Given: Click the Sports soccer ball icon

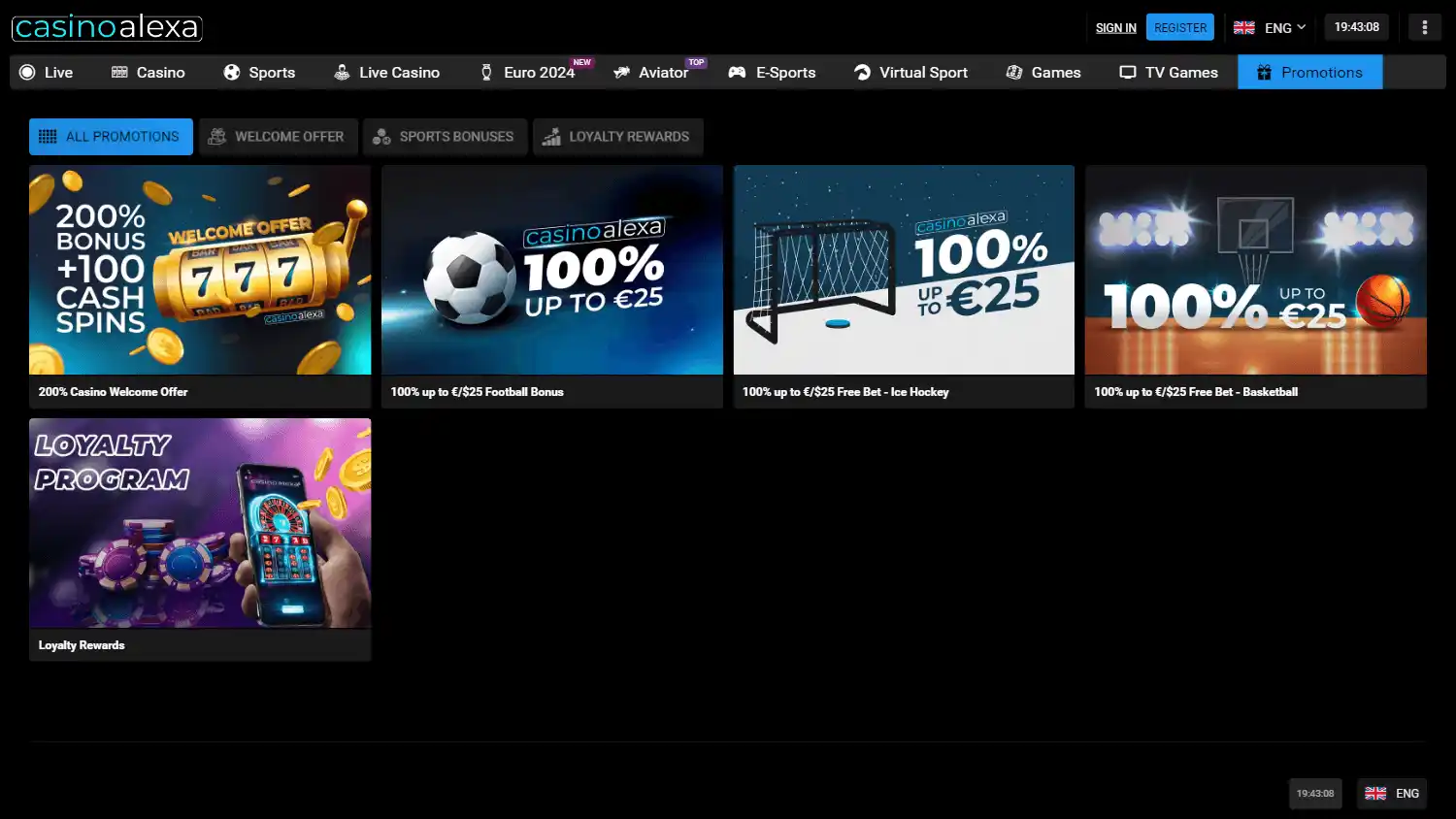Looking at the screenshot, I should tap(232, 72).
